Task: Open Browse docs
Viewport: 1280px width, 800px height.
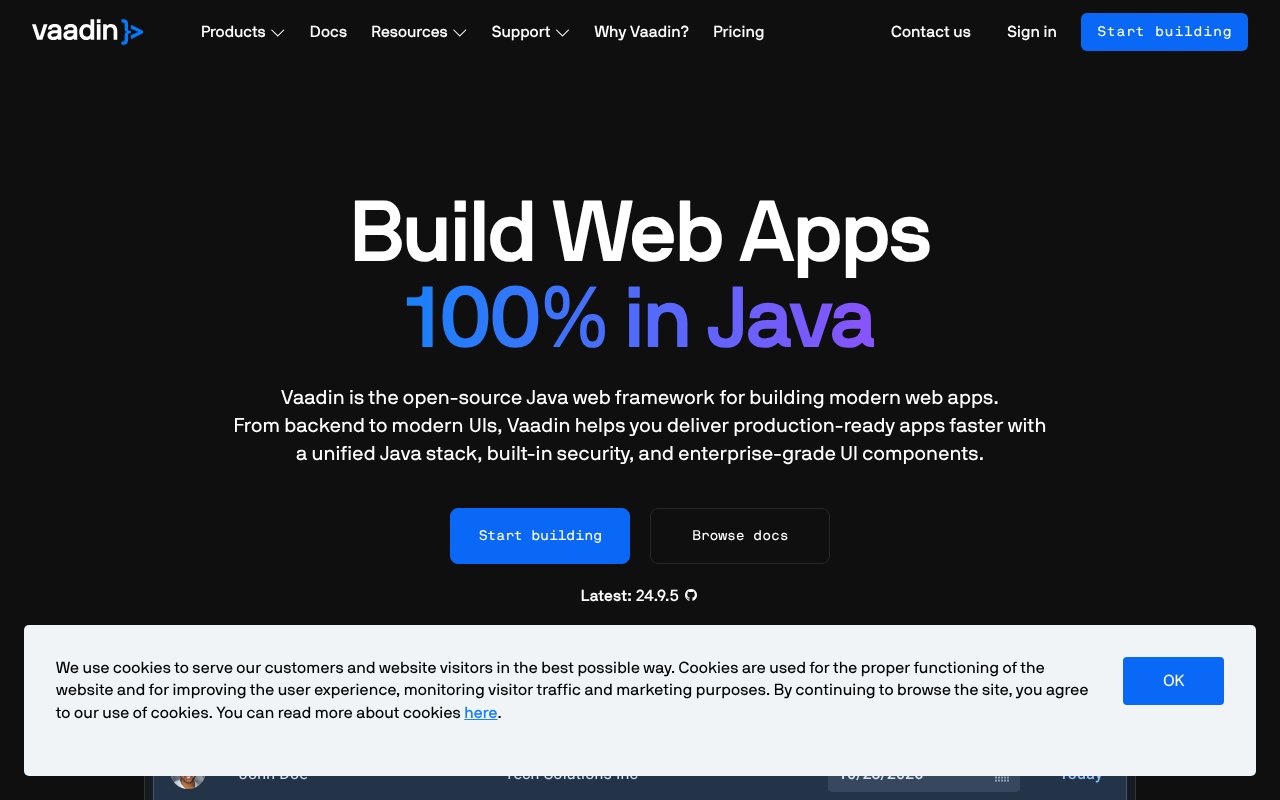Action: [740, 536]
